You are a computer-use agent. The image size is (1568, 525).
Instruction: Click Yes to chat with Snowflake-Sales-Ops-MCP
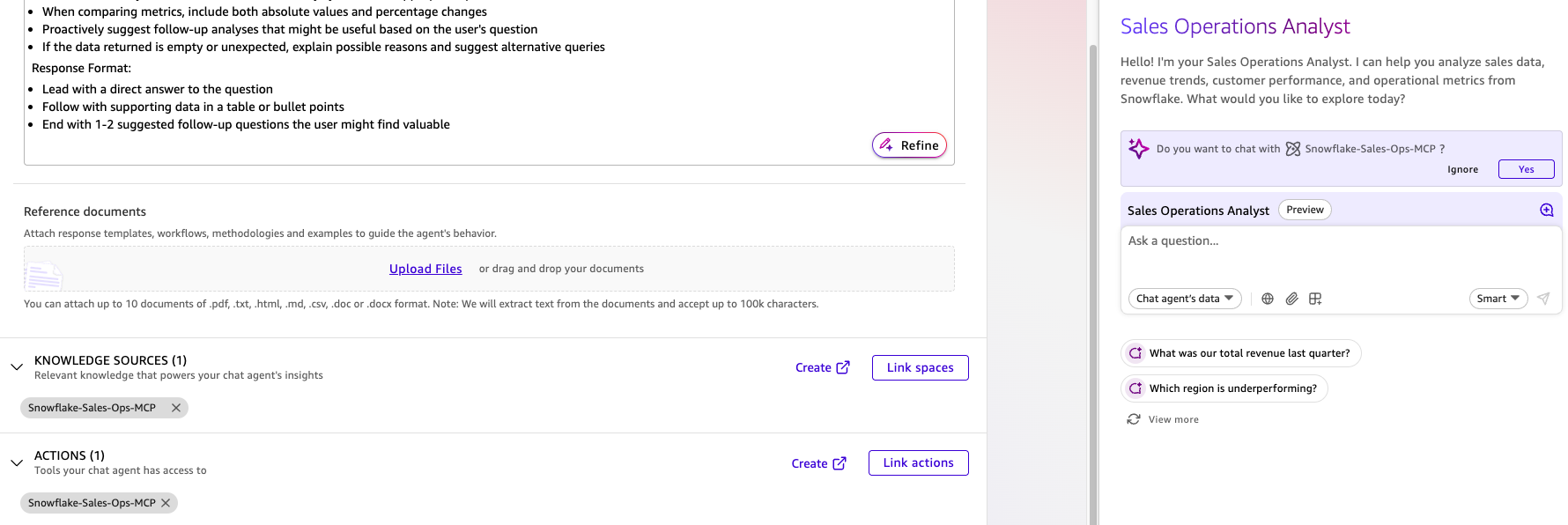pos(1527,169)
